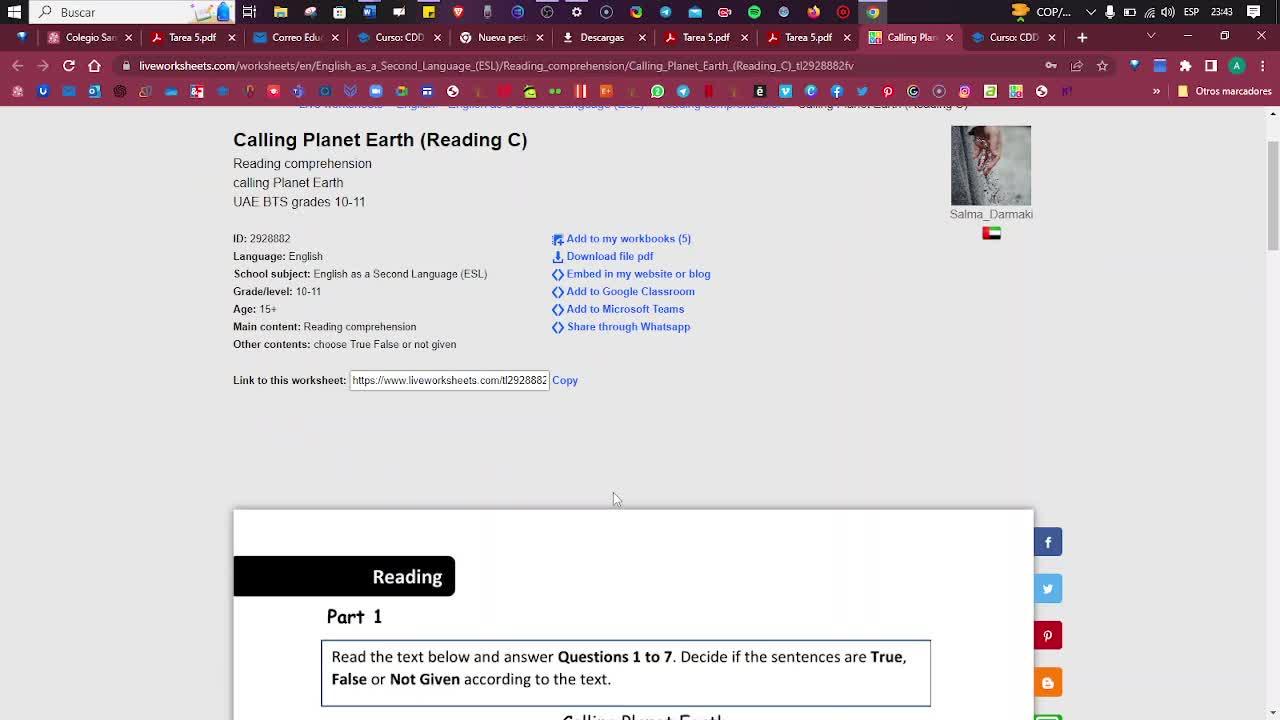The width and height of the screenshot is (1280, 720).
Task: Click the system volume icon in the tray
Action: [1167, 12]
